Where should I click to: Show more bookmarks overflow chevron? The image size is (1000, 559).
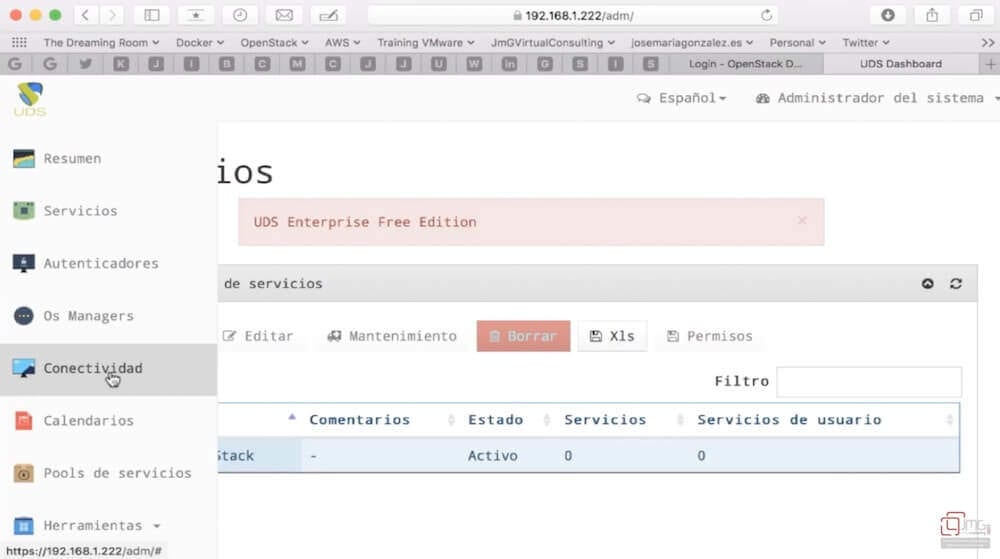coord(987,43)
